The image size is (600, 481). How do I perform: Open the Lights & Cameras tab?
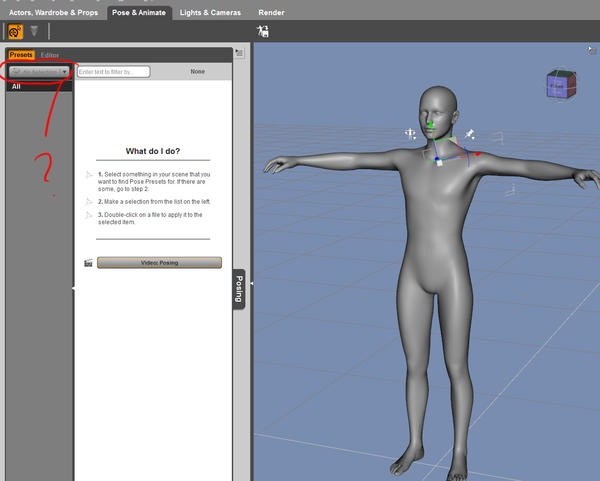tap(210, 13)
